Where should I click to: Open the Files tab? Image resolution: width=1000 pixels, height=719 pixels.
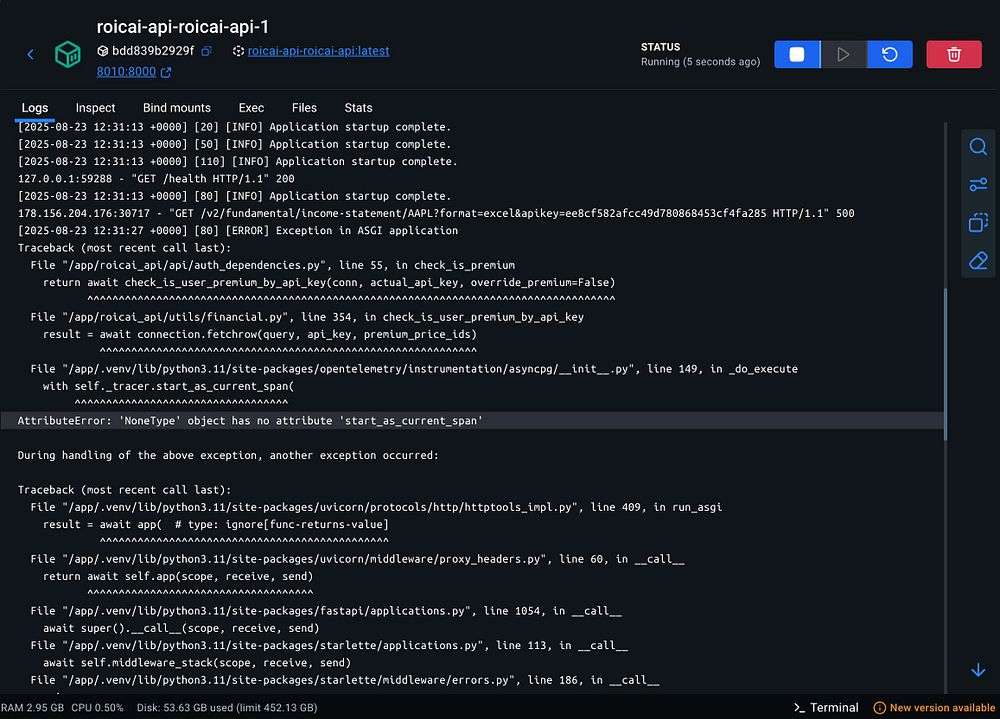[304, 108]
